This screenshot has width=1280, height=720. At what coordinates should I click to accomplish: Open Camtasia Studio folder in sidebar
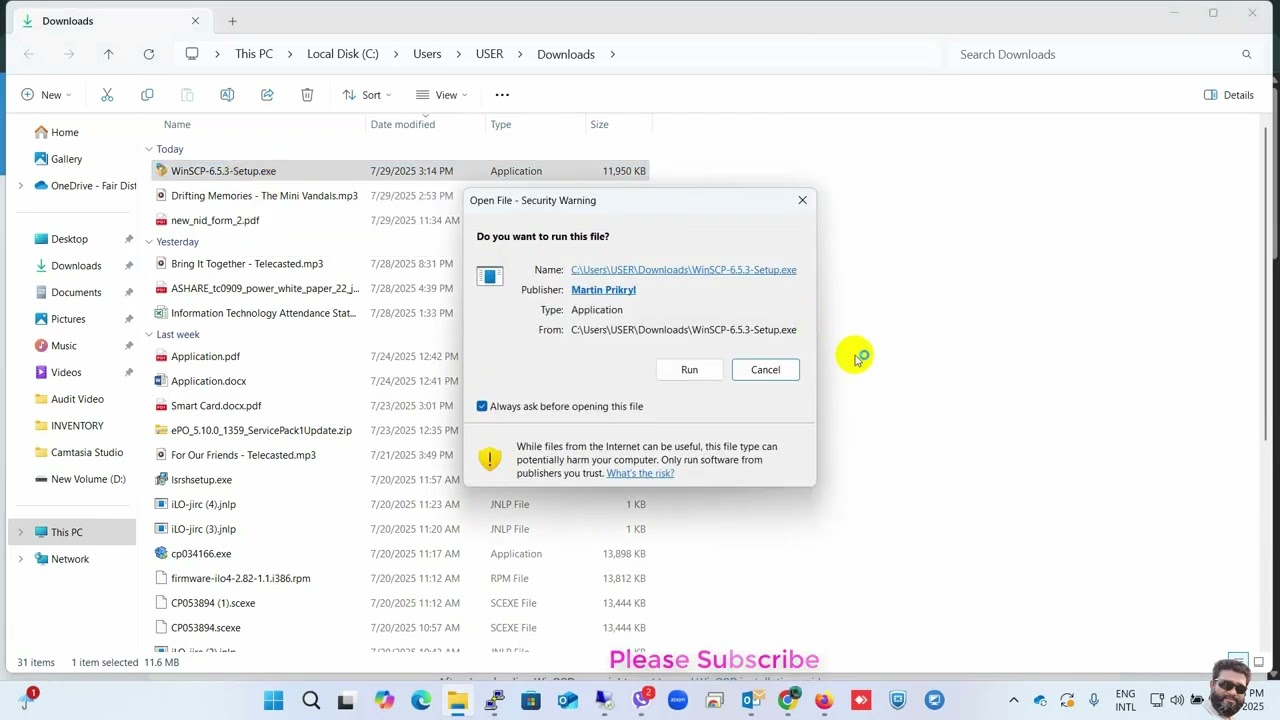pyautogui.click(x=87, y=452)
